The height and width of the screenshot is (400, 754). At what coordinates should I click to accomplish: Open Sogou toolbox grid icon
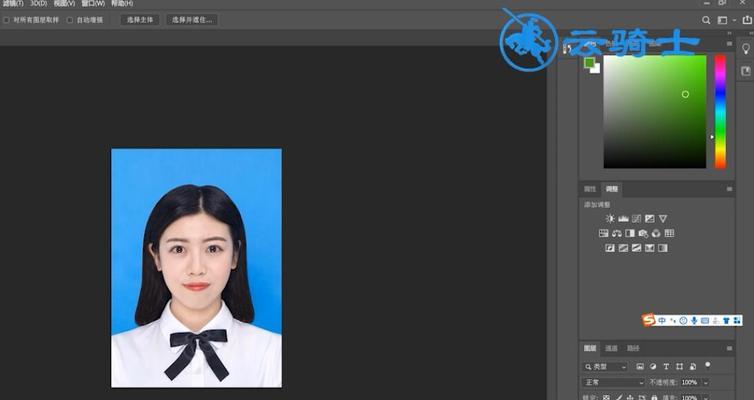tap(737, 321)
